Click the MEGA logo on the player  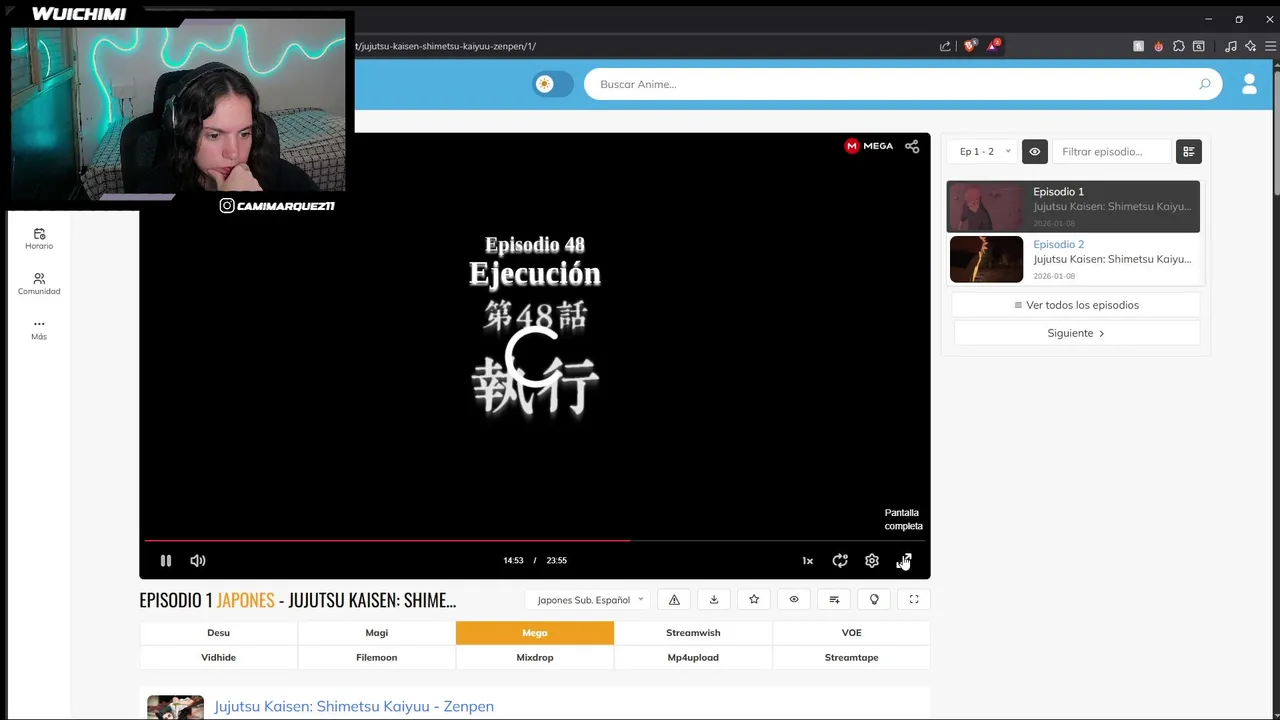(x=869, y=146)
